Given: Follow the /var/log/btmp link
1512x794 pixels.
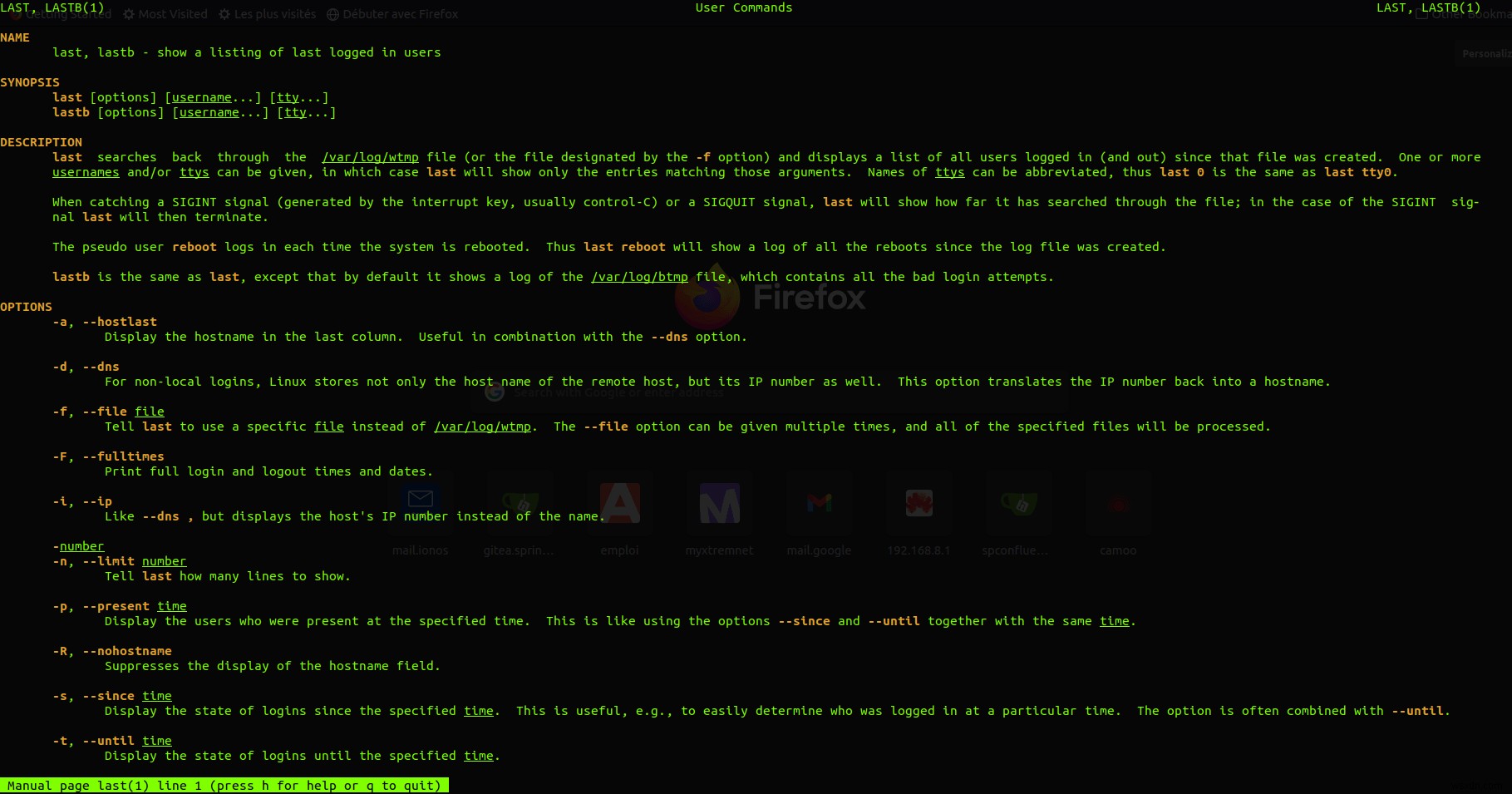Looking at the screenshot, I should 638,277.
